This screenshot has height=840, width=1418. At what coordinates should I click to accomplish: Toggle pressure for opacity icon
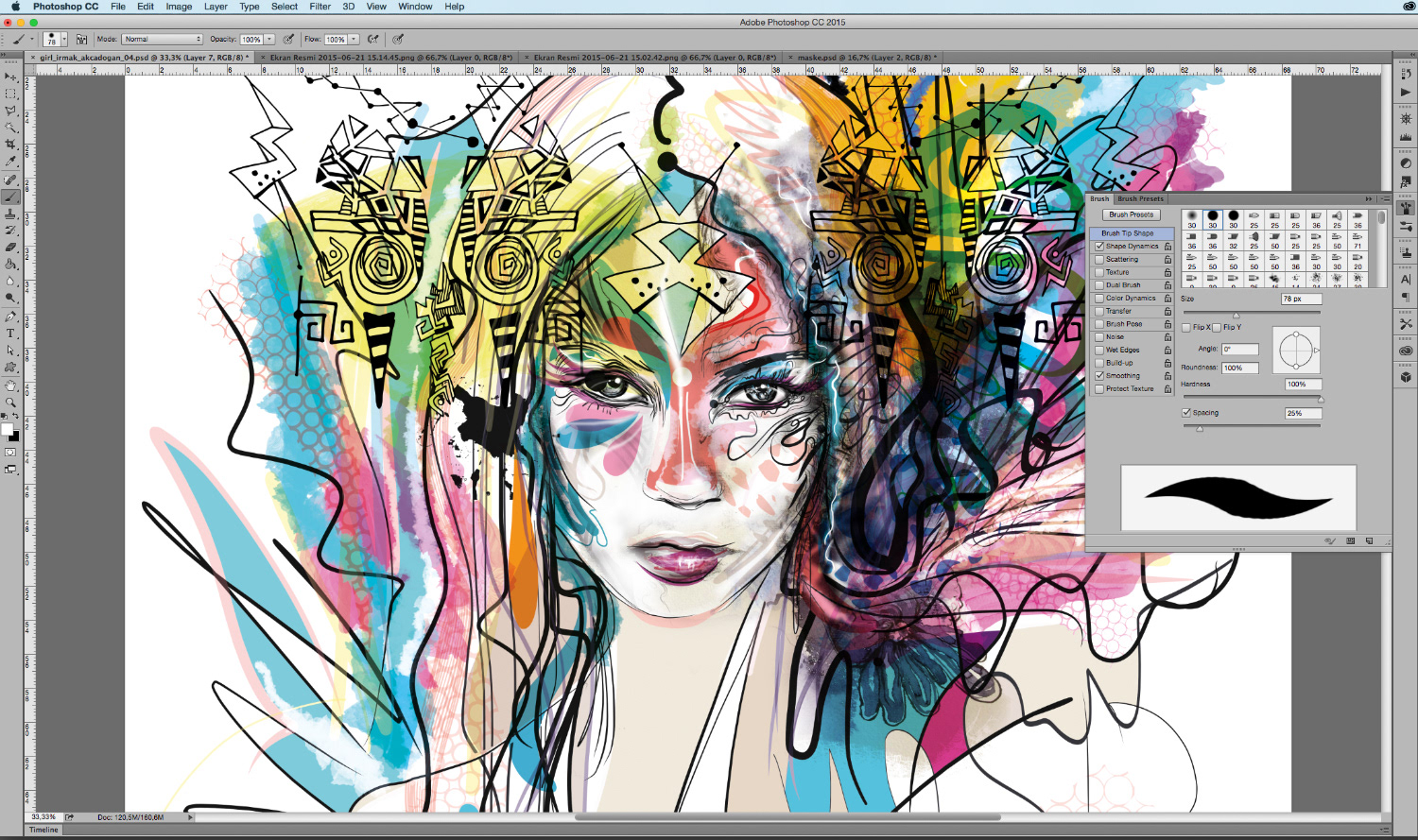288,39
